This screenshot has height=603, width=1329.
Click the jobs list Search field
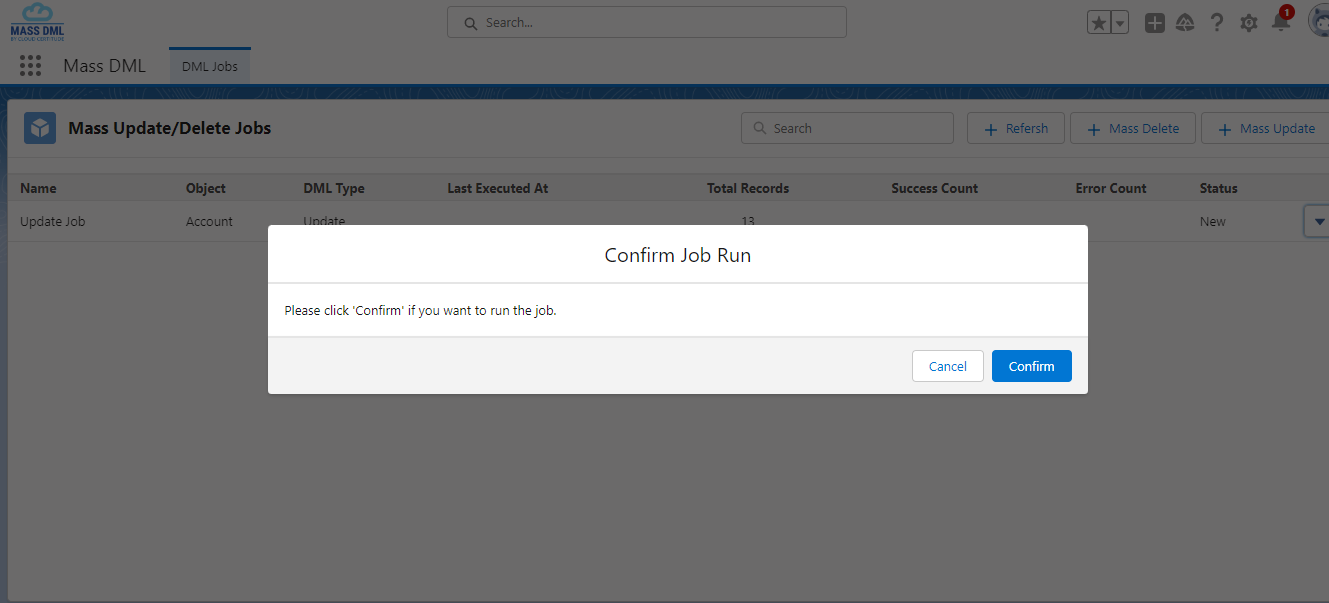tap(847, 128)
